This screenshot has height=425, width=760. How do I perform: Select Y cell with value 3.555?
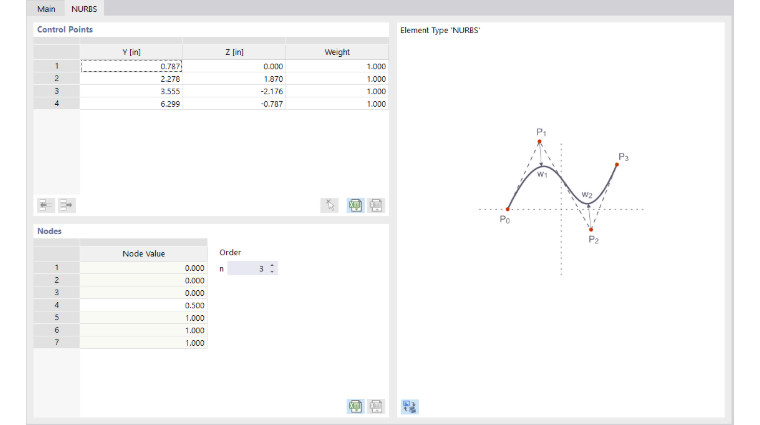point(131,91)
